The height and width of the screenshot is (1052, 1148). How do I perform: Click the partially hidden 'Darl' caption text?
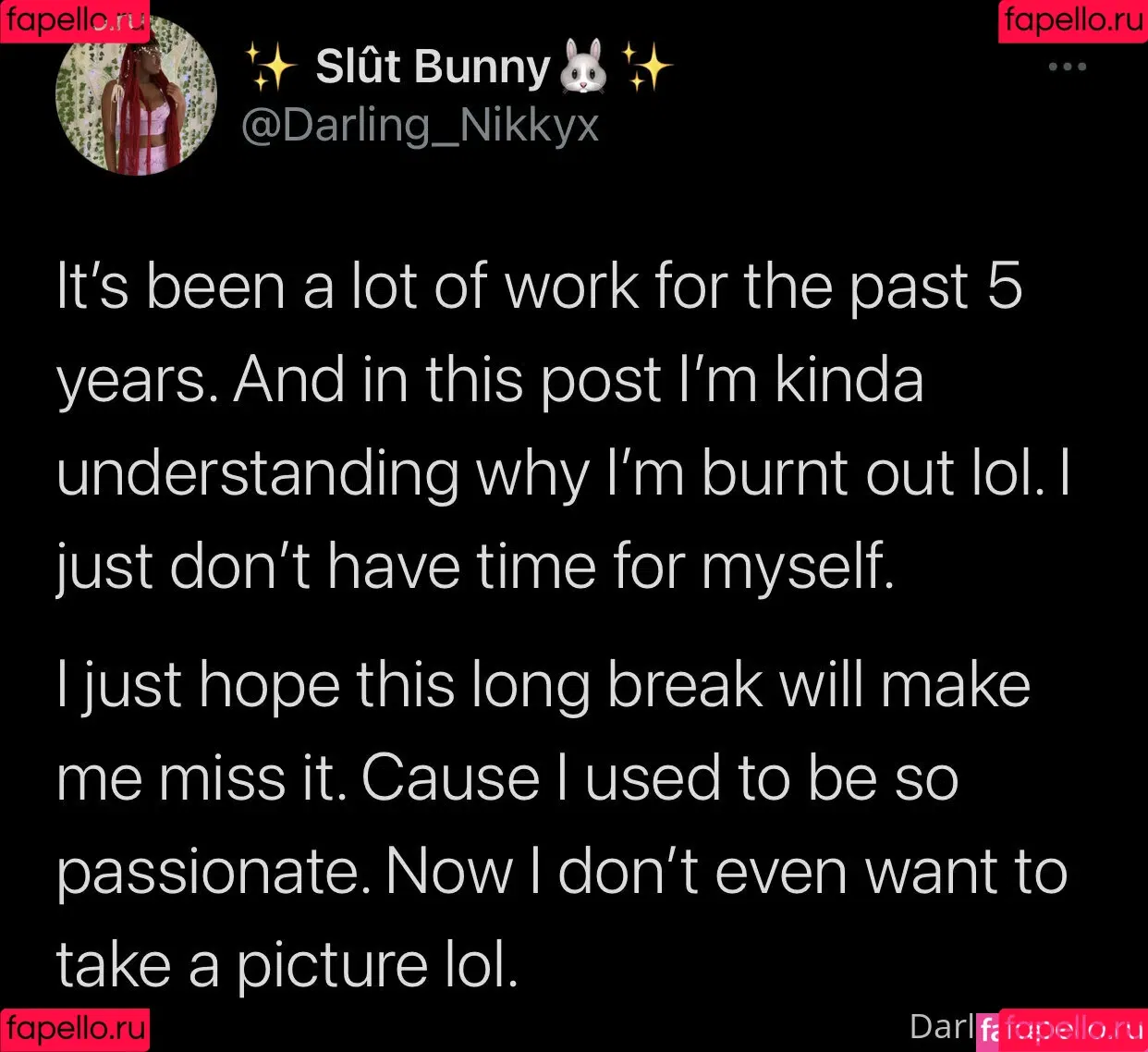[942, 1026]
